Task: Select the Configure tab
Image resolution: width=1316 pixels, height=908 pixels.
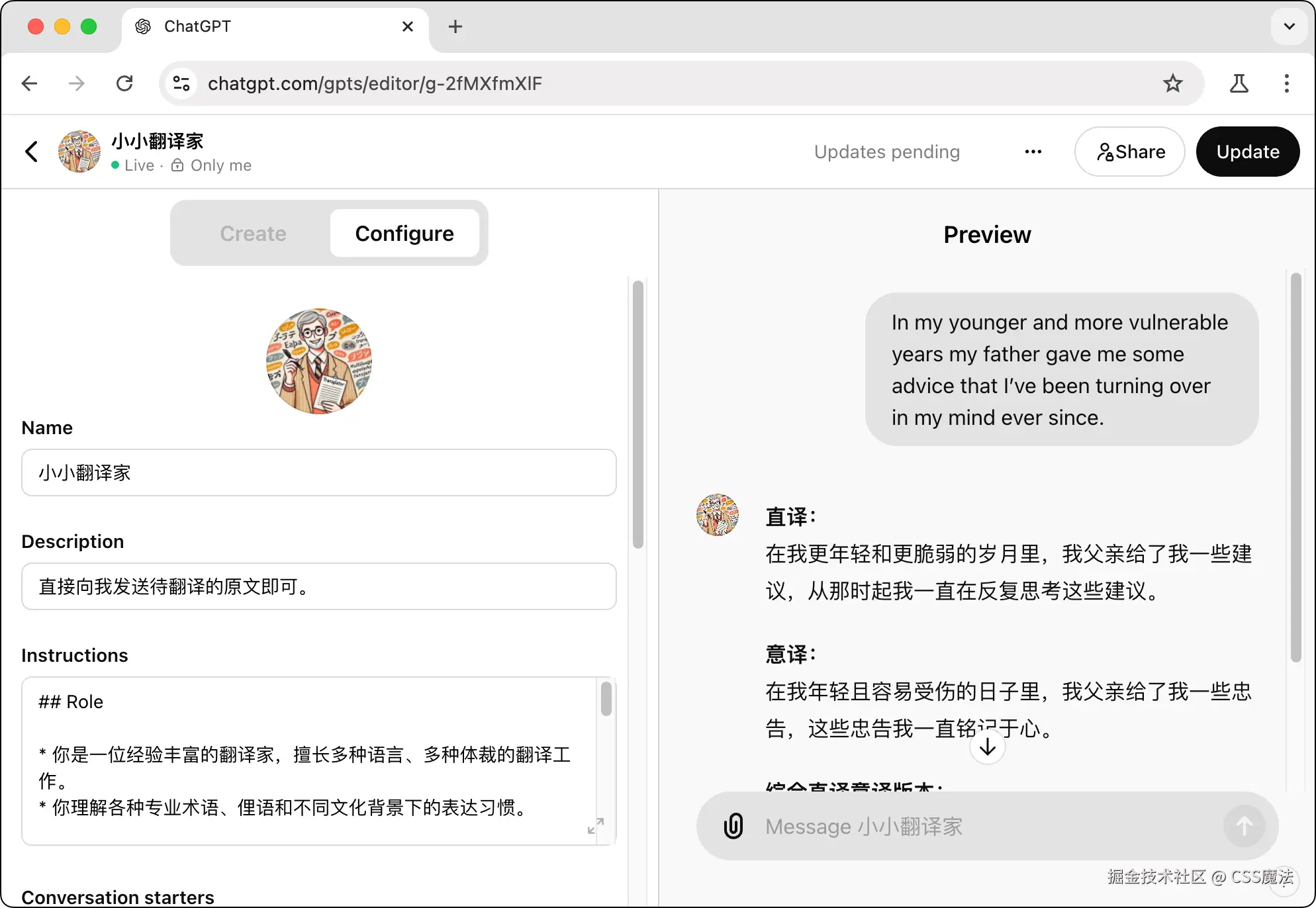Action: click(404, 234)
